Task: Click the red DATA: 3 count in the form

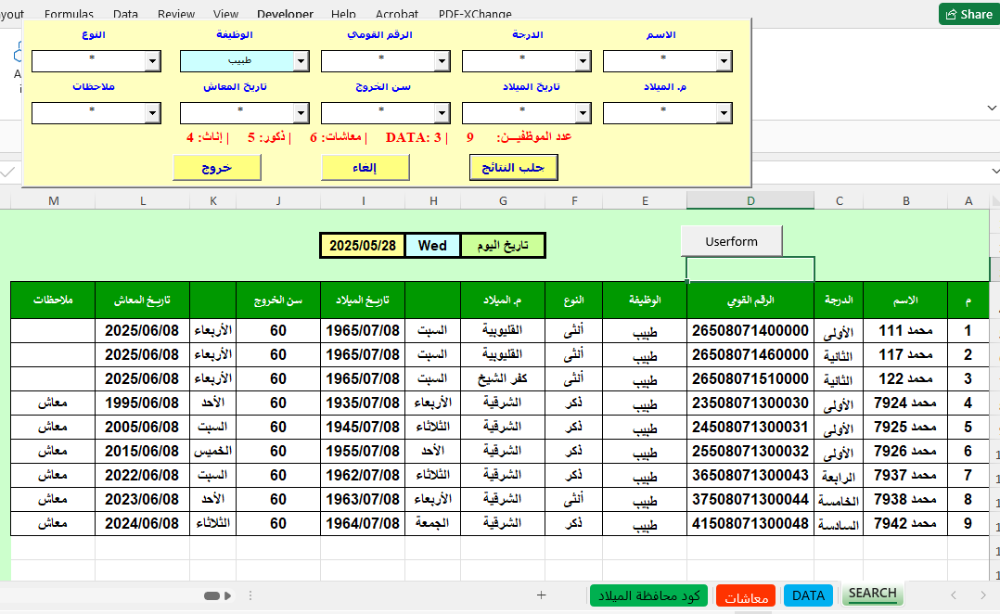Action: [413, 137]
